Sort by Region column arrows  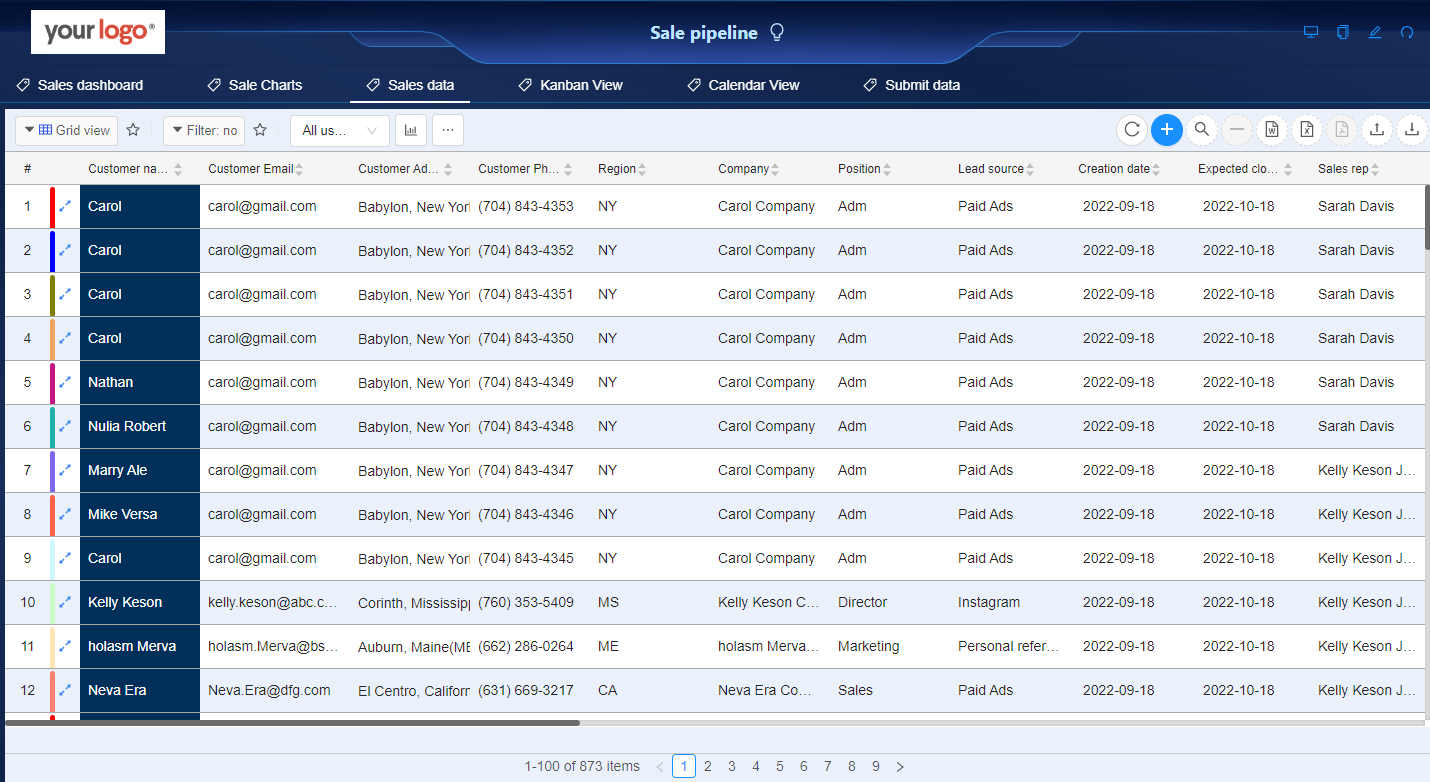pyautogui.click(x=642, y=169)
